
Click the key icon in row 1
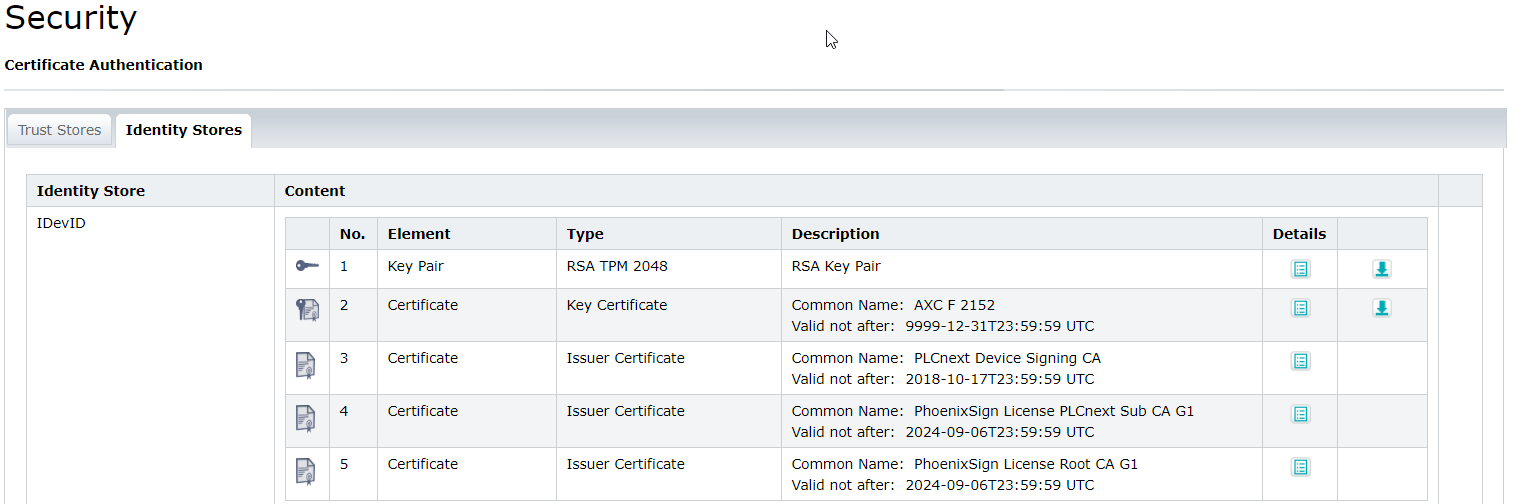[x=307, y=266]
